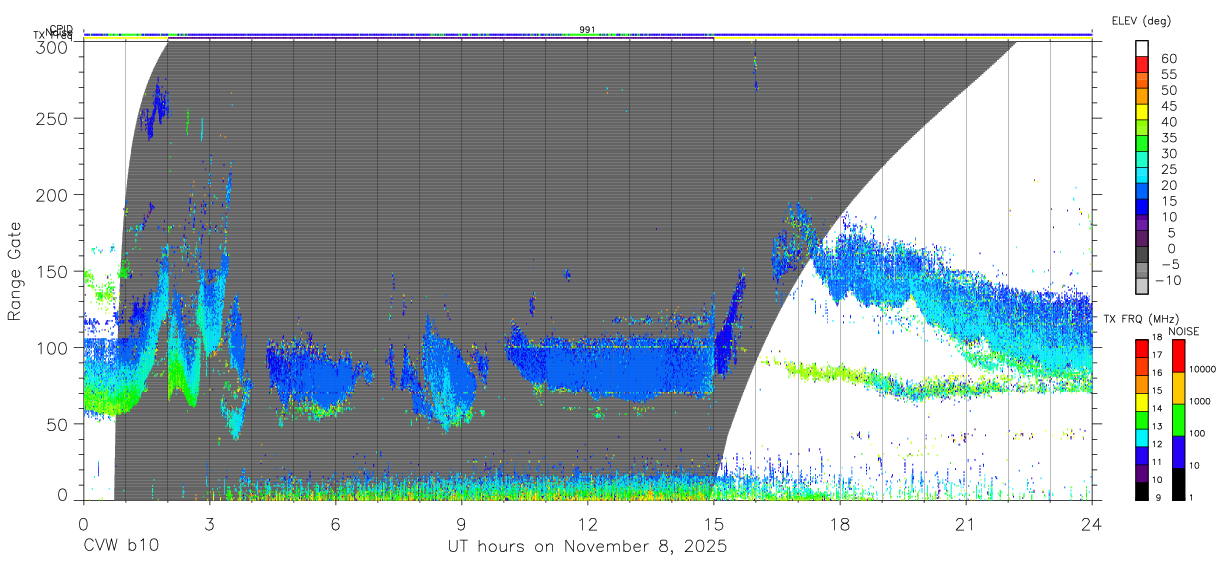The image size is (1228, 567).
Task: Click the 21 tick label on the UT hours axis
Action: click(x=965, y=523)
